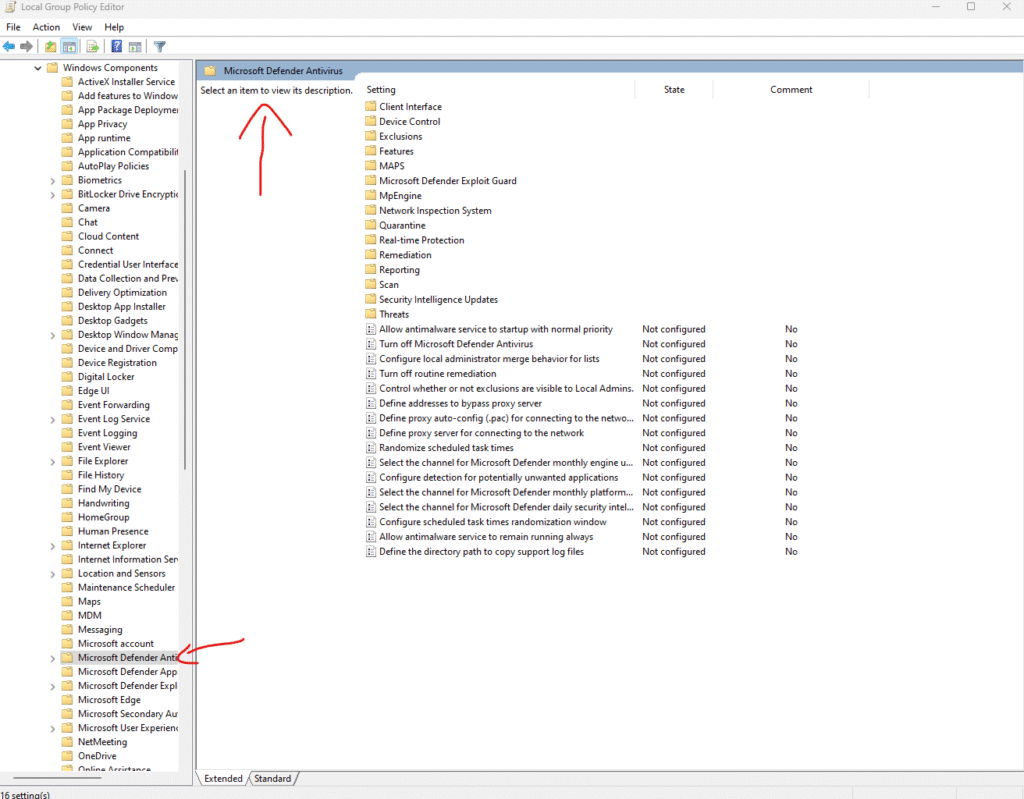The image size is (1024, 799).
Task: Open the View menu
Action: (x=82, y=27)
